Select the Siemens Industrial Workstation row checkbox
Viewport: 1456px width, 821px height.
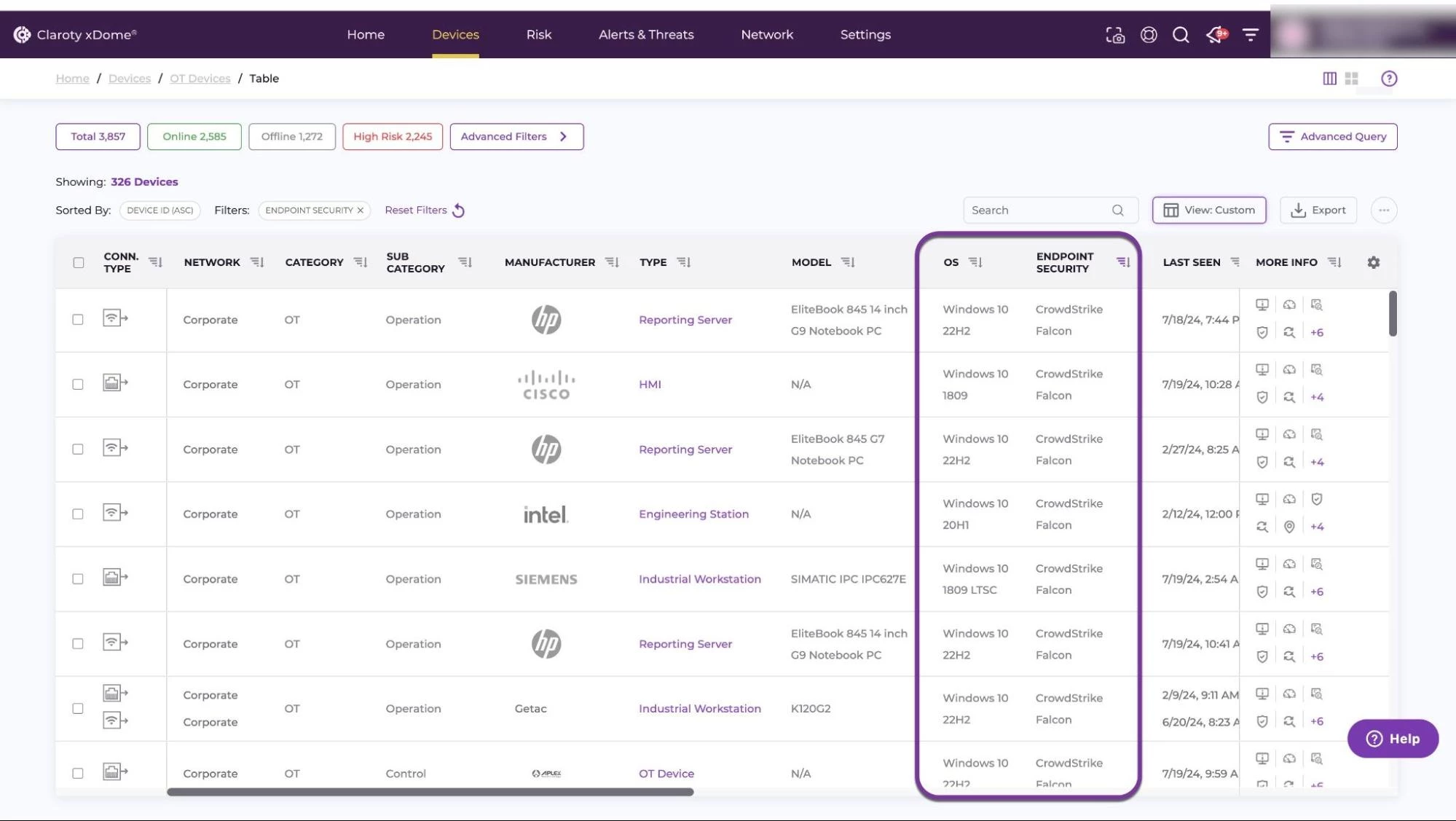click(78, 578)
